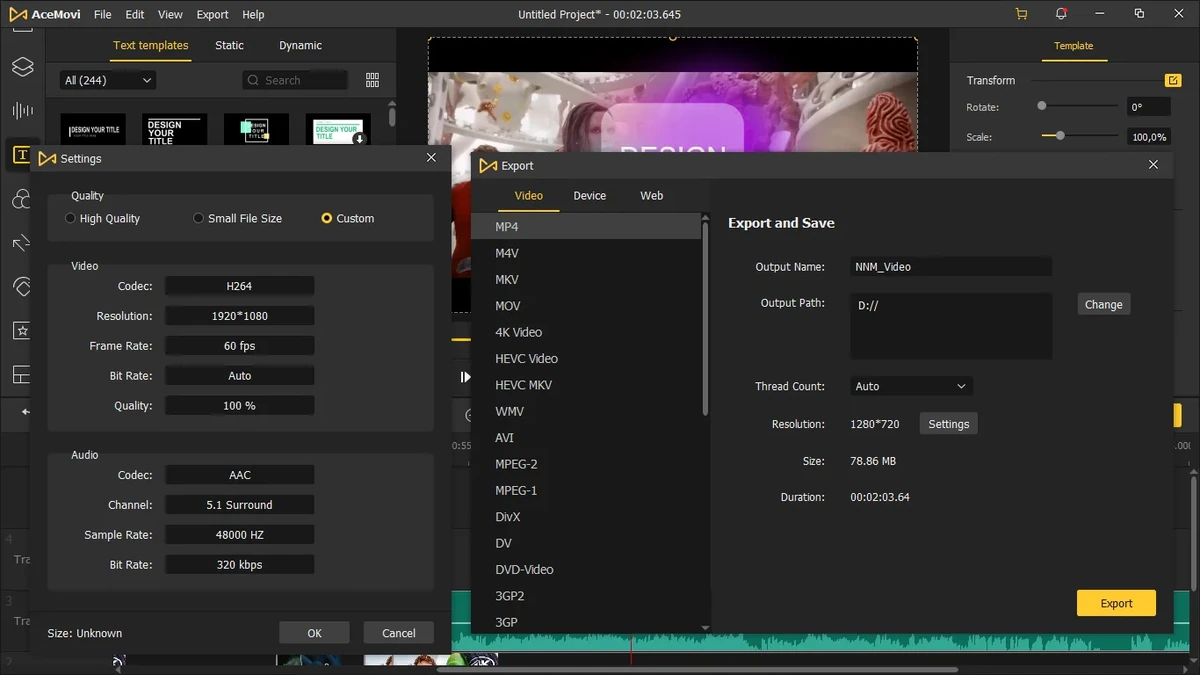Viewport: 1200px width, 675px height.
Task: Expand the All (244) category dropdown
Action: [107, 80]
